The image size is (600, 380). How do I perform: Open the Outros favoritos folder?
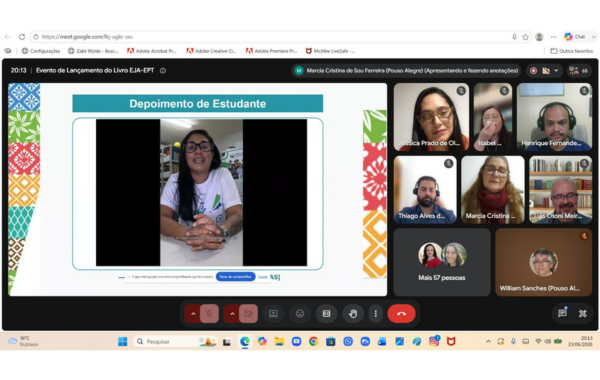pos(572,51)
